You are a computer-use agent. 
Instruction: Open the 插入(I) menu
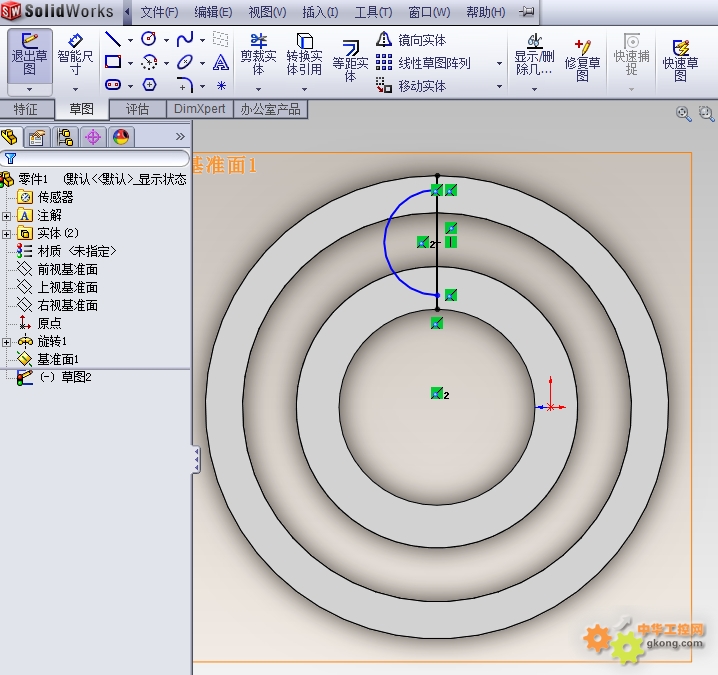coord(320,12)
